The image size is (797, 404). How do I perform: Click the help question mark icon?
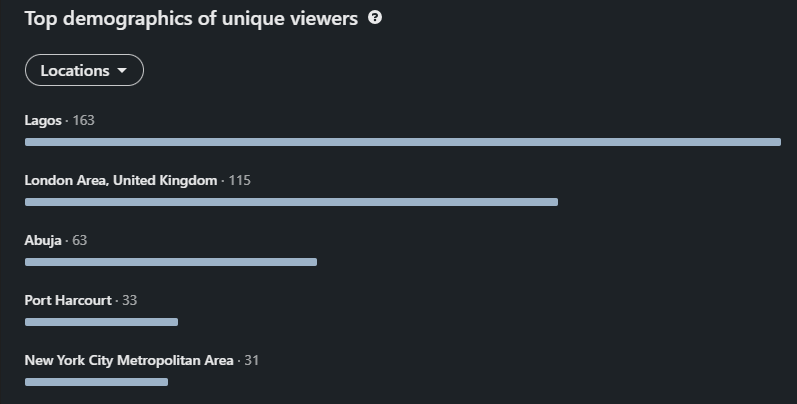(x=375, y=18)
